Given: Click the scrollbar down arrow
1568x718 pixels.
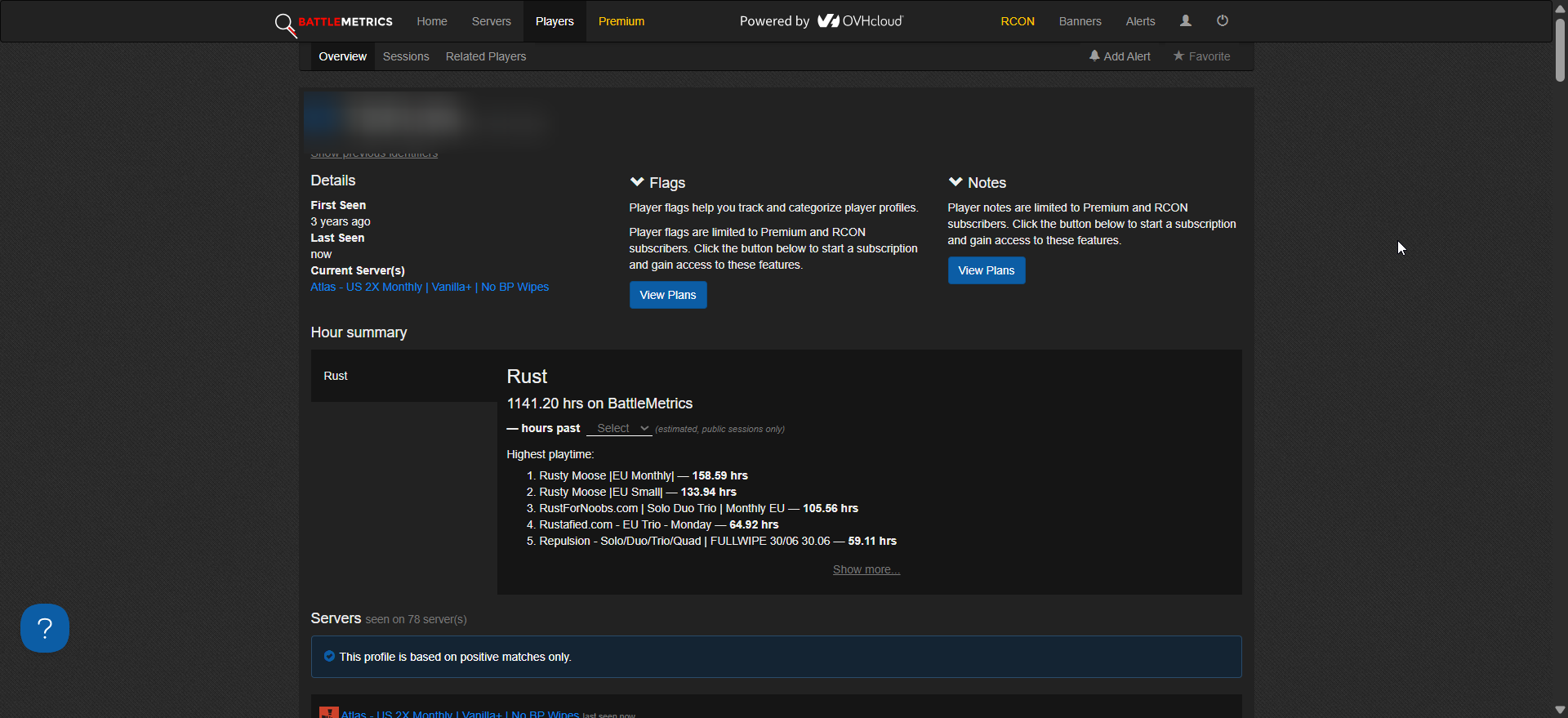Looking at the screenshot, I should (1560, 710).
